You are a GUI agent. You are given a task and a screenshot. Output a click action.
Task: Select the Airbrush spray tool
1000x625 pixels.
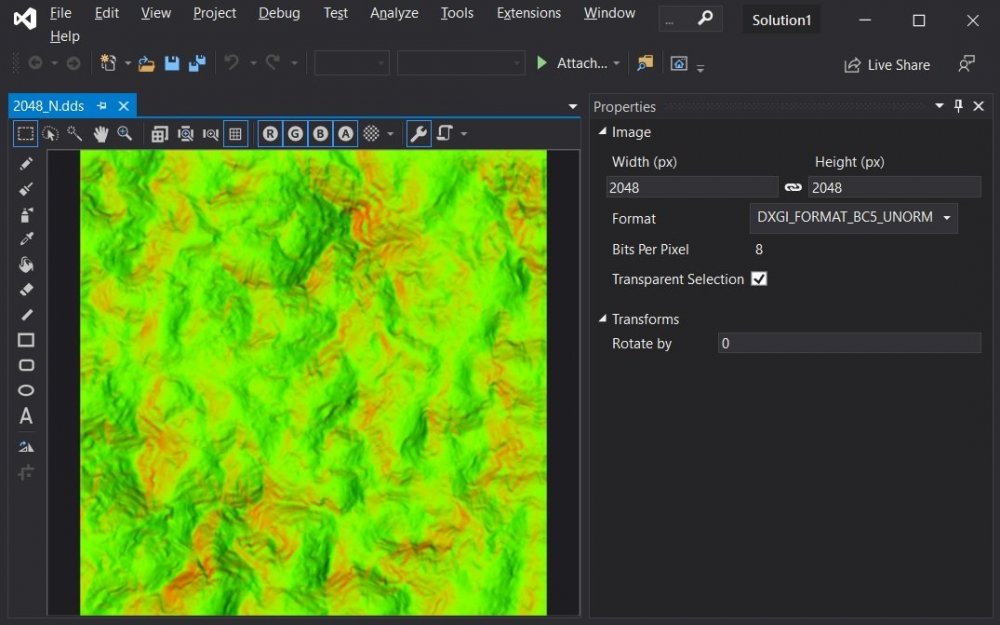[26, 214]
